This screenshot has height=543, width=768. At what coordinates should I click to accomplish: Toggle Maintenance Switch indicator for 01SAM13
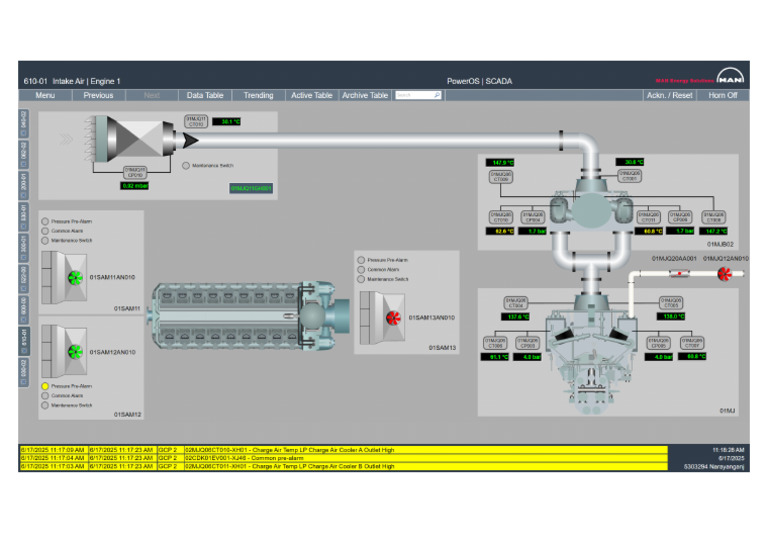click(361, 279)
